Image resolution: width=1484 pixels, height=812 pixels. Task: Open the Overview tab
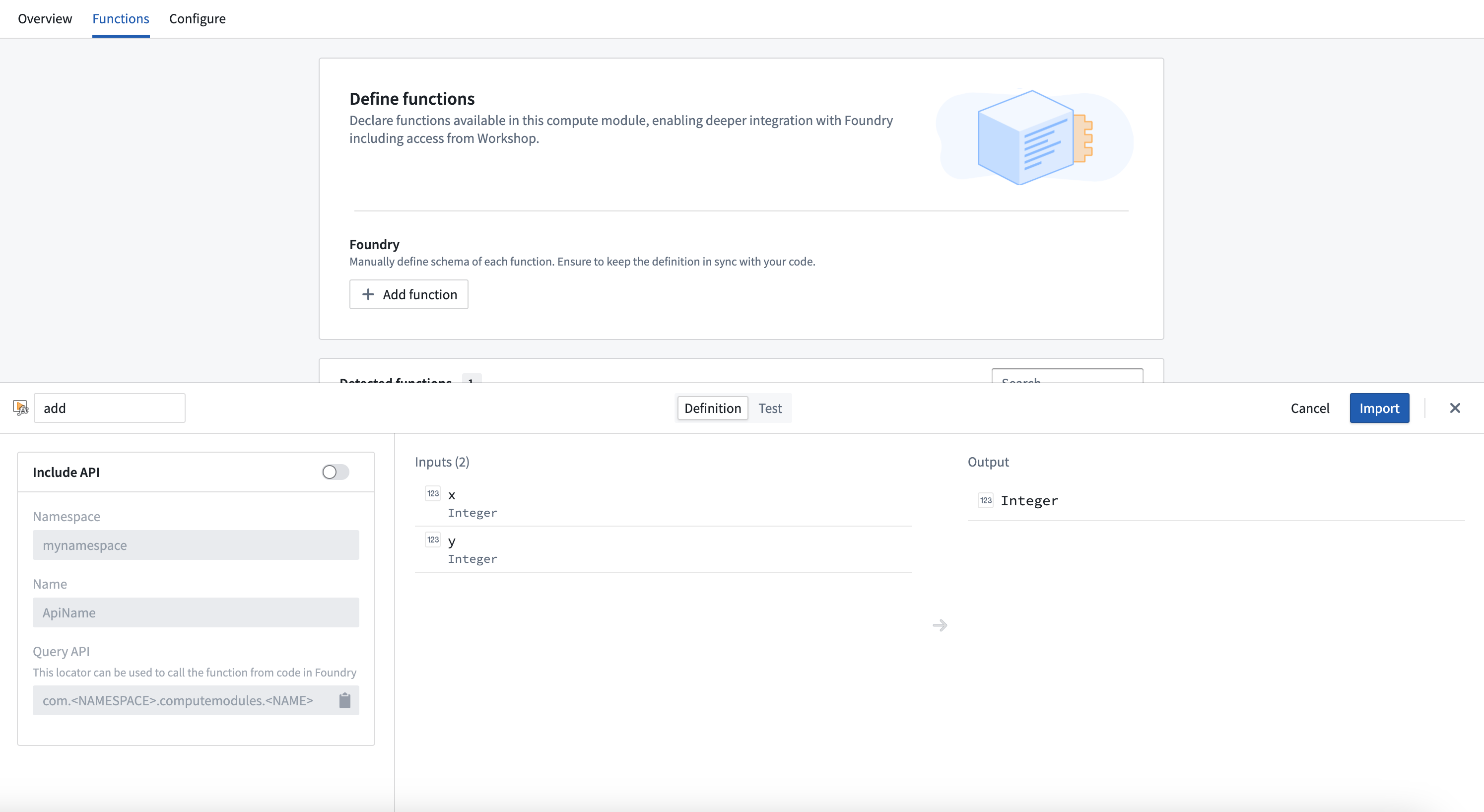click(x=45, y=18)
